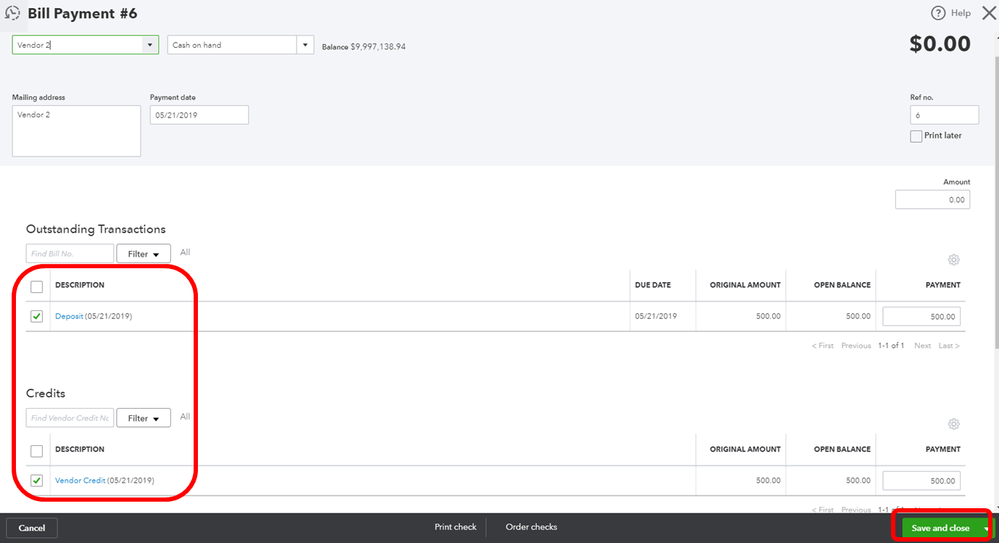Screen dimensions: 999x543
Task: Open Credits table settings gear
Action: pyautogui.click(x=953, y=424)
